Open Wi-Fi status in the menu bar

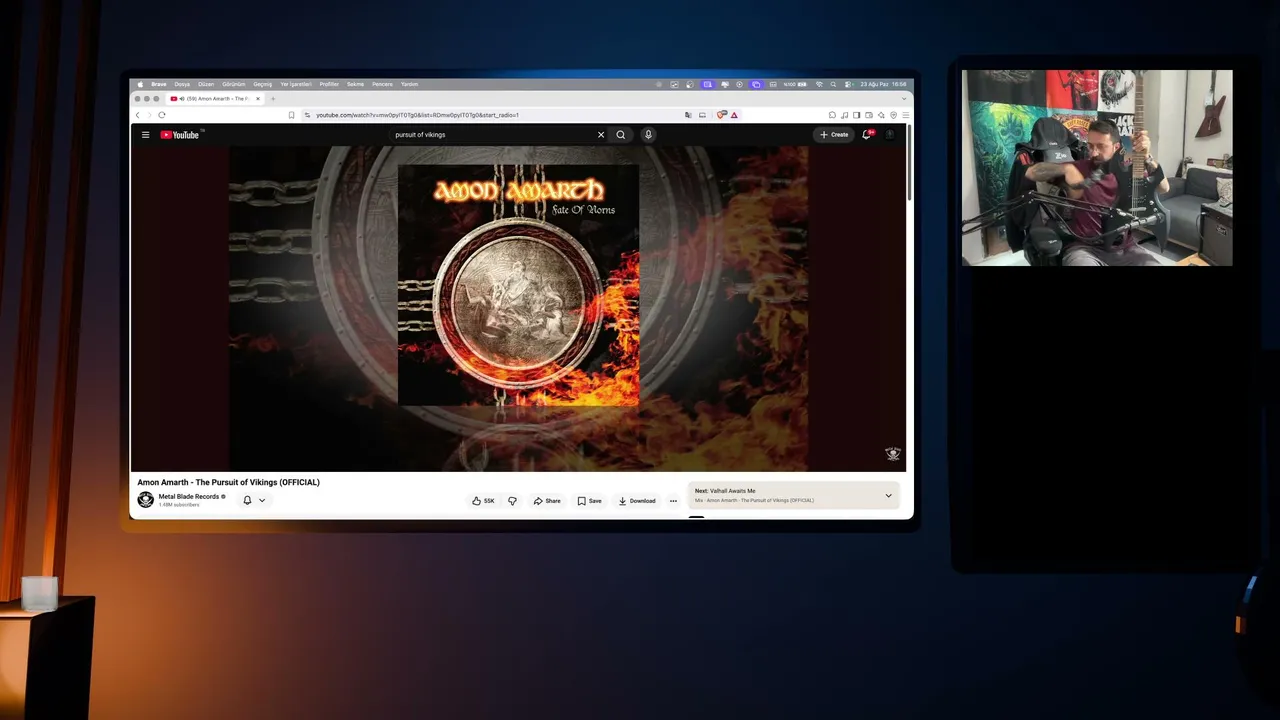(819, 84)
